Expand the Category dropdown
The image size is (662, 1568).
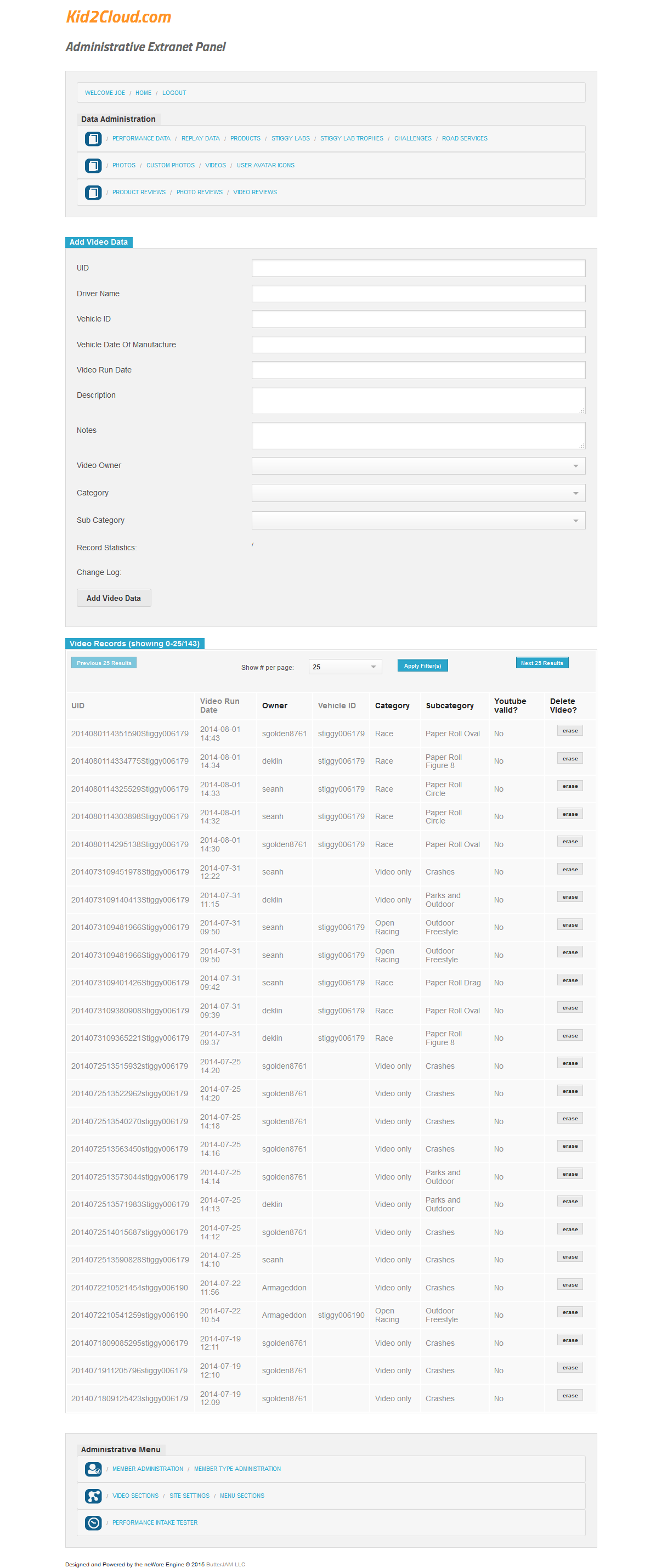coord(418,493)
